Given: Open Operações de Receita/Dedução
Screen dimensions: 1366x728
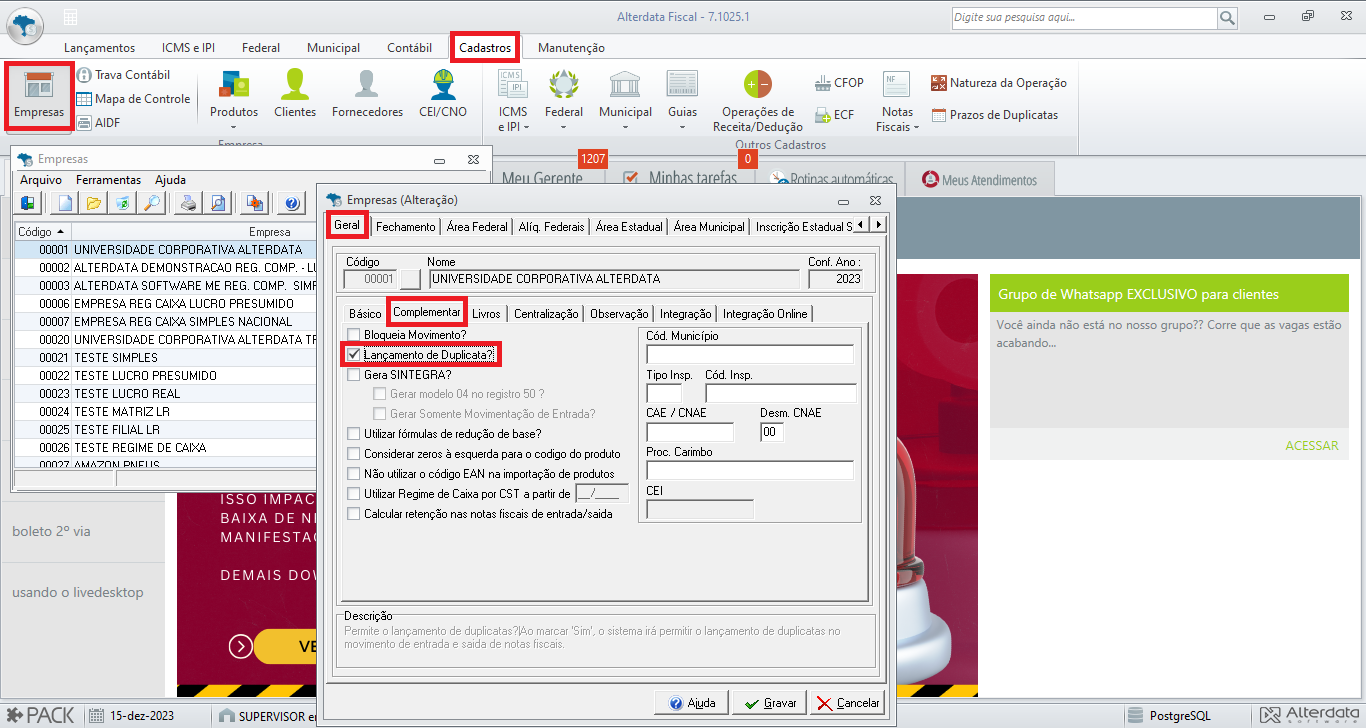Looking at the screenshot, I should click(x=757, y=100).
